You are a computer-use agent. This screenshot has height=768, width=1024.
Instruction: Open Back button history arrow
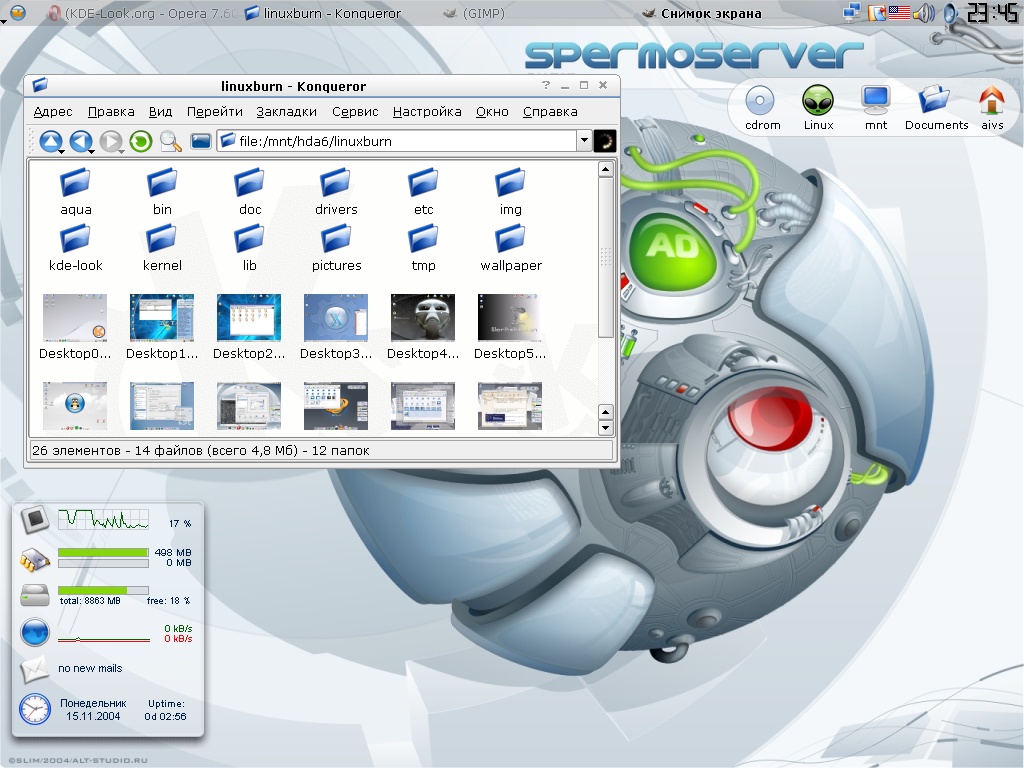click(91, 152)
